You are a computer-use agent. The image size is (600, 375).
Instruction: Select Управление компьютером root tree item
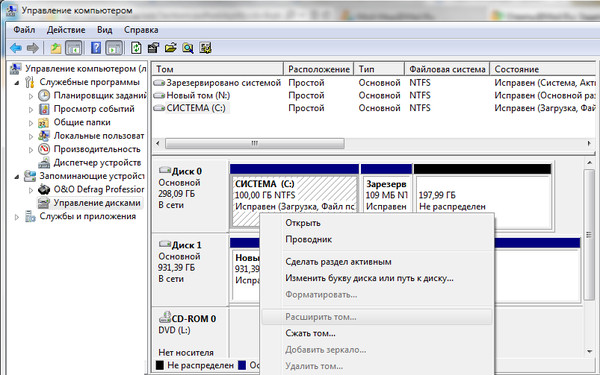86,69
